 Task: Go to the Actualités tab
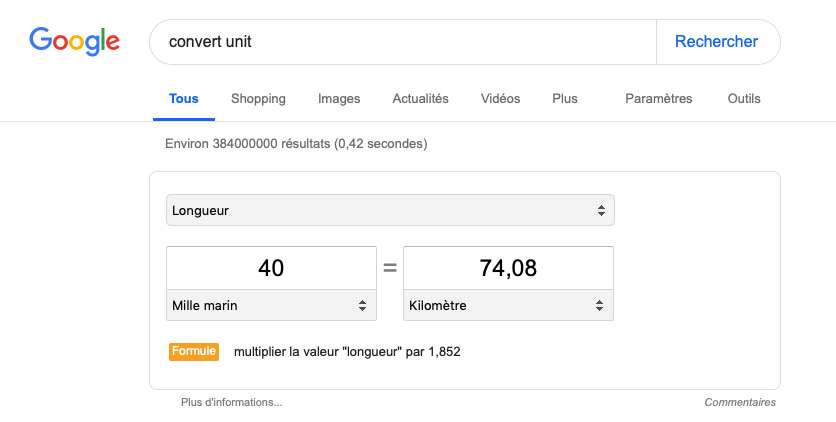point(420,99)
